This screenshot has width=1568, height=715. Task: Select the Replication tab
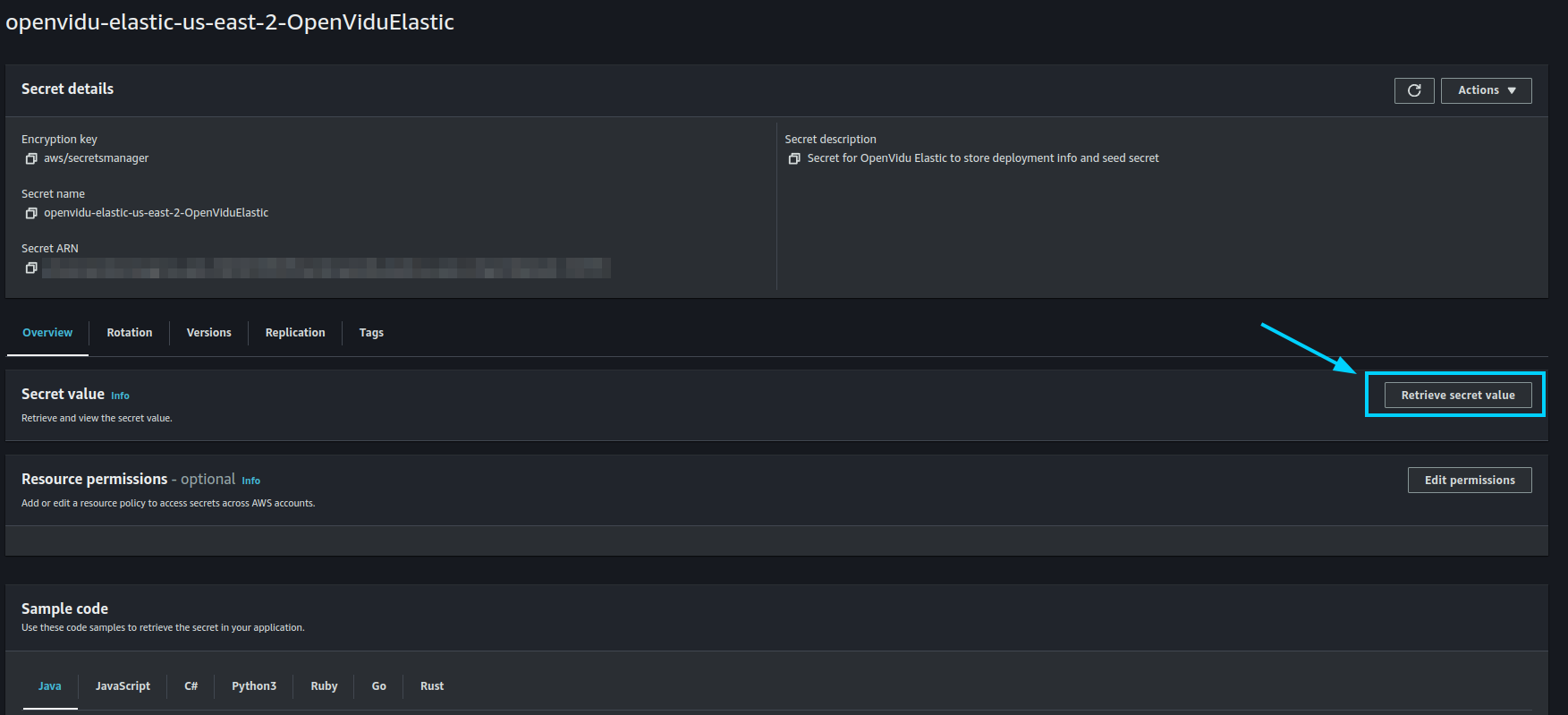coord(295,333)
